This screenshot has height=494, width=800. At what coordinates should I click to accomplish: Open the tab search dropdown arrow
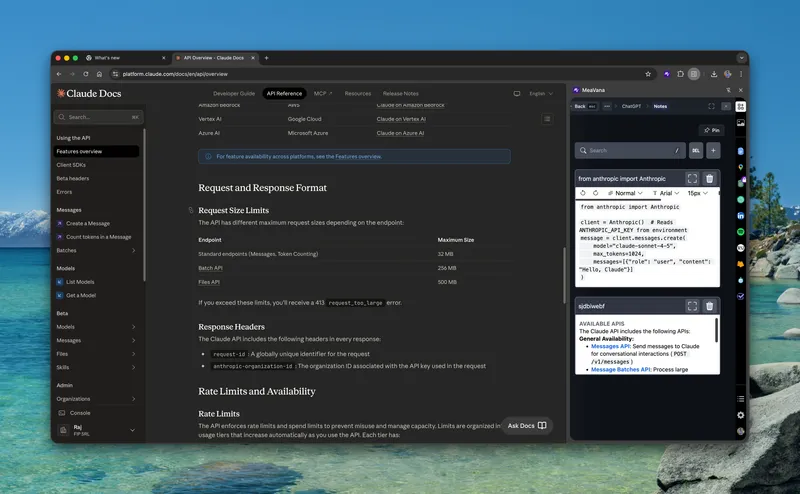click(741, 58)
